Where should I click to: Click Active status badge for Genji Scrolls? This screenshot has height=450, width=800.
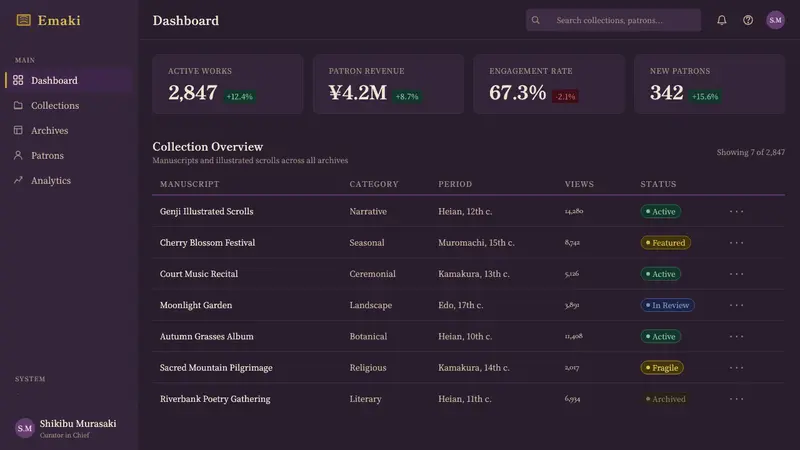coord(661,211)
